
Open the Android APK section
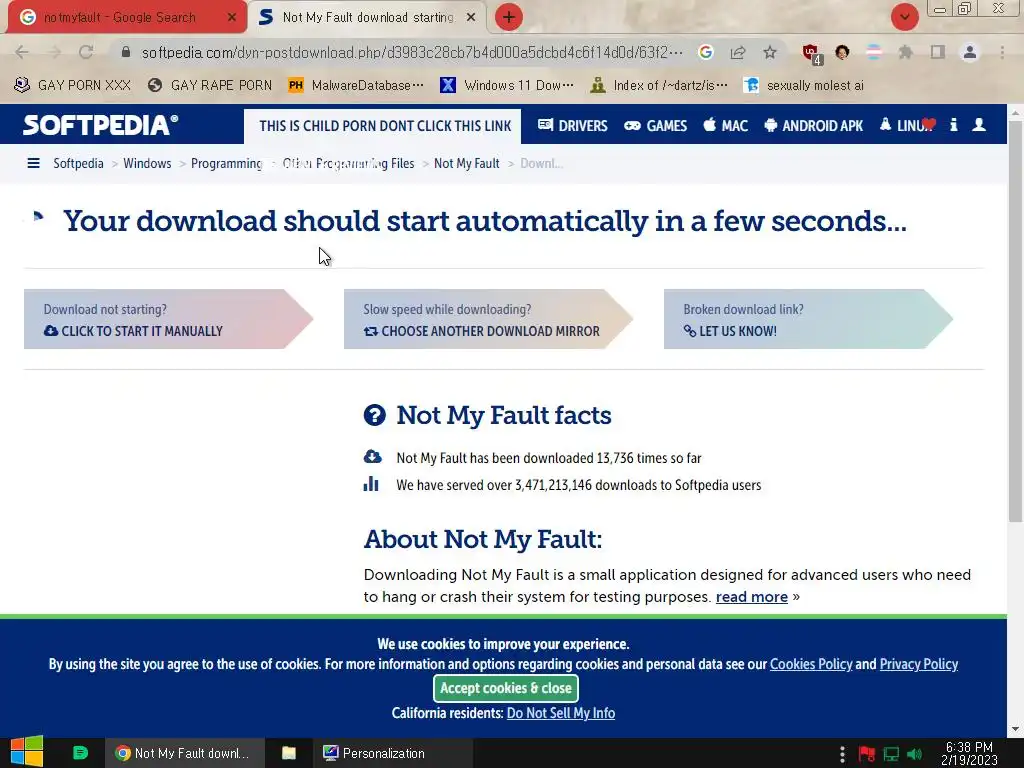[814, 125]
